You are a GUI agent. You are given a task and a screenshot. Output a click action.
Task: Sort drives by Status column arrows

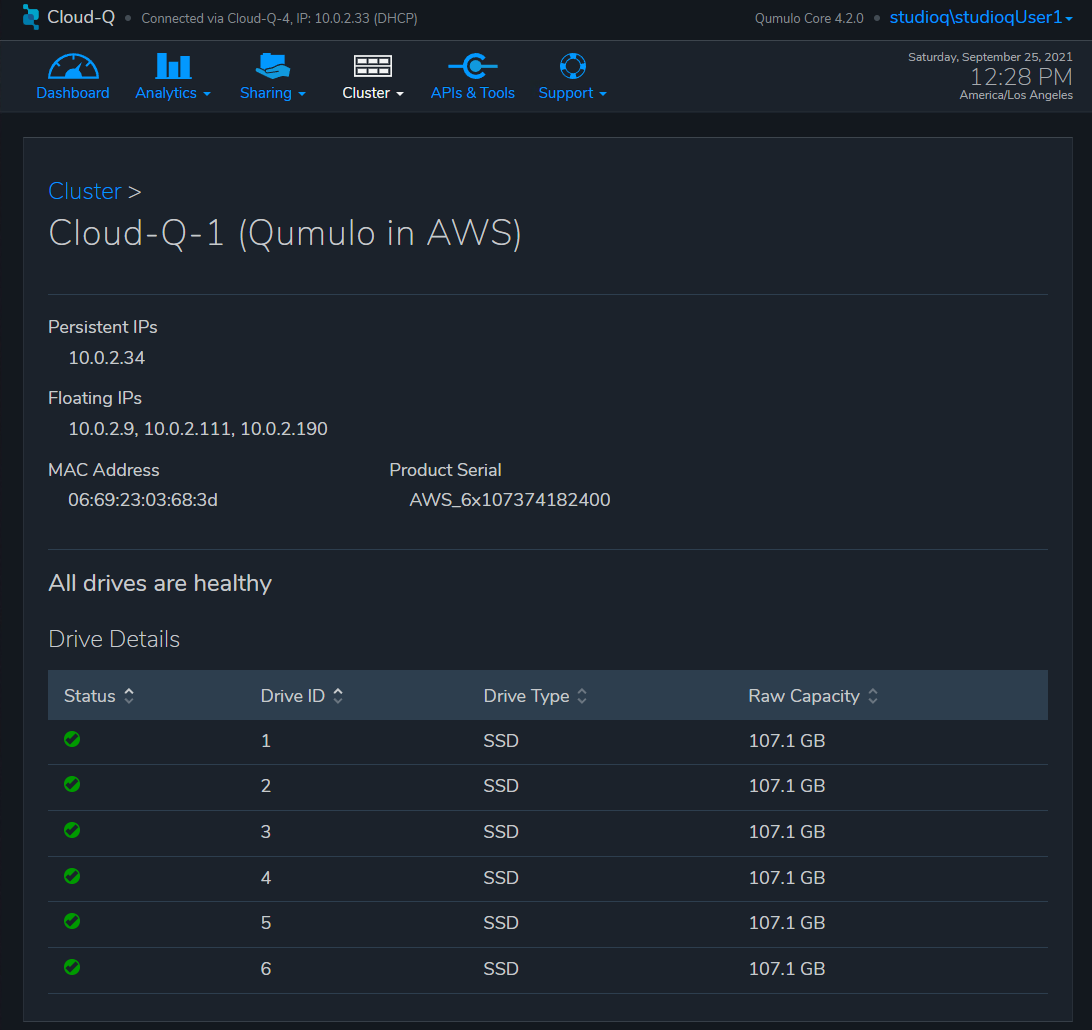(129, 696)
